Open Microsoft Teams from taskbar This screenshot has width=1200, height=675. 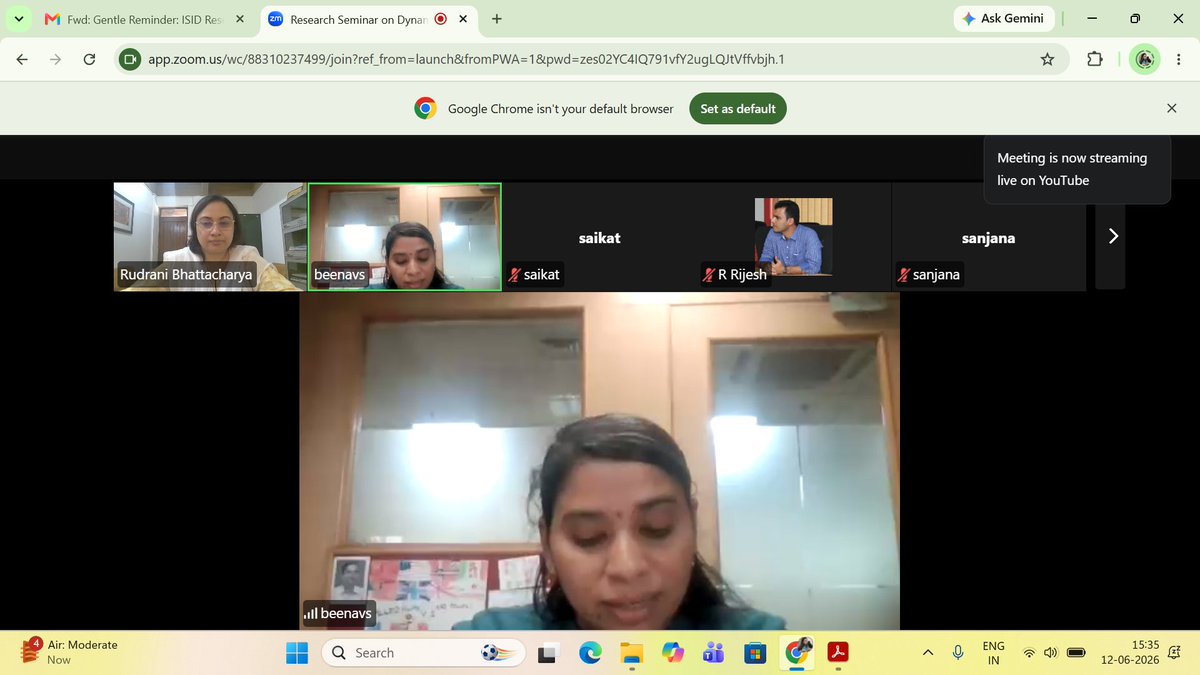click(x=713, y=653)
